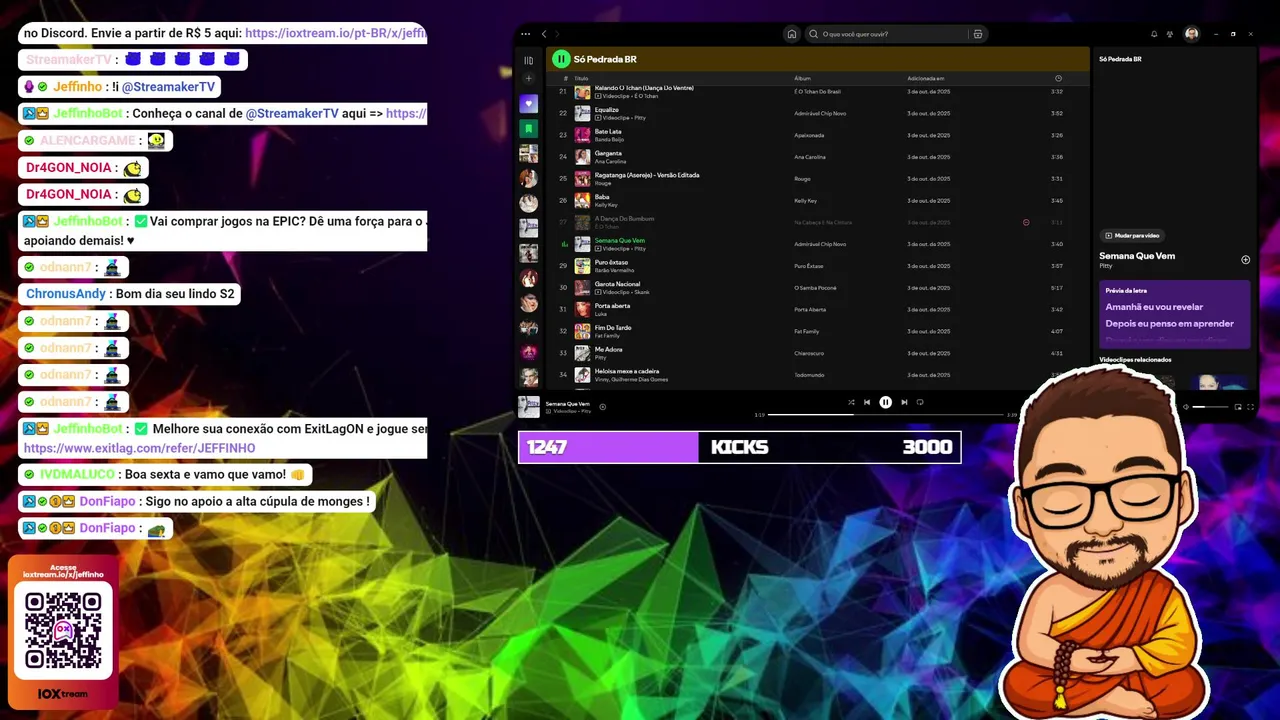This screenshot has height=720, width=1280.
Task: Open notifications bell icon
Action: (x=1154, y=34)
